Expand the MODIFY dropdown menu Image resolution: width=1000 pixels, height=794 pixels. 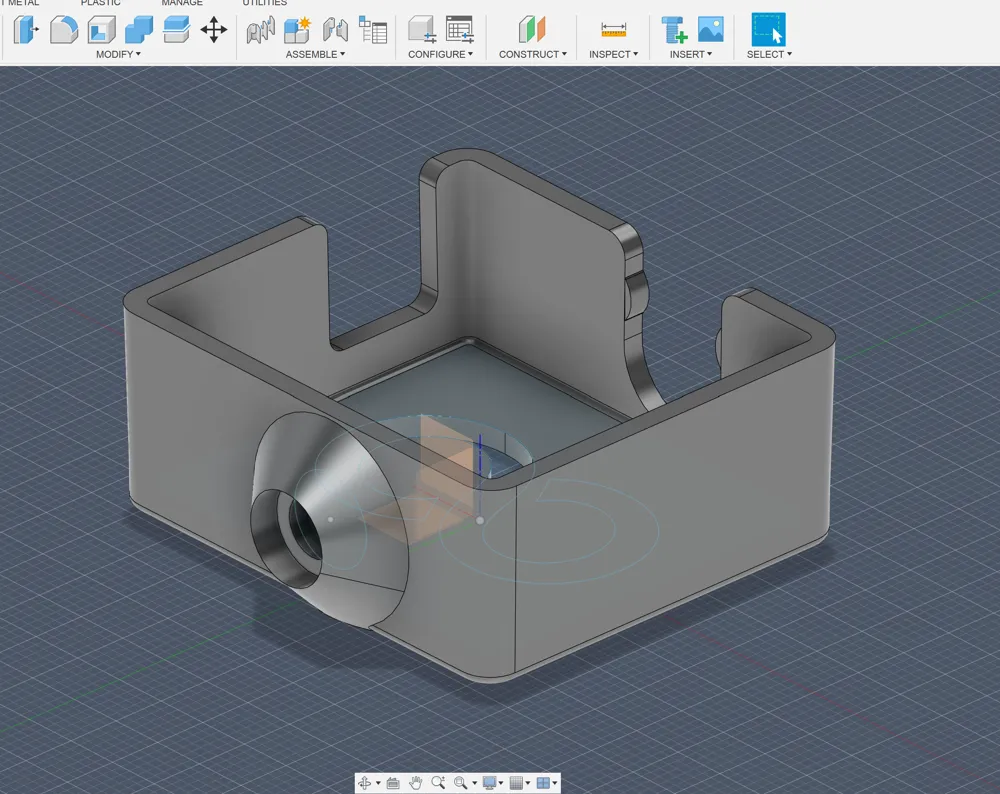118,54
